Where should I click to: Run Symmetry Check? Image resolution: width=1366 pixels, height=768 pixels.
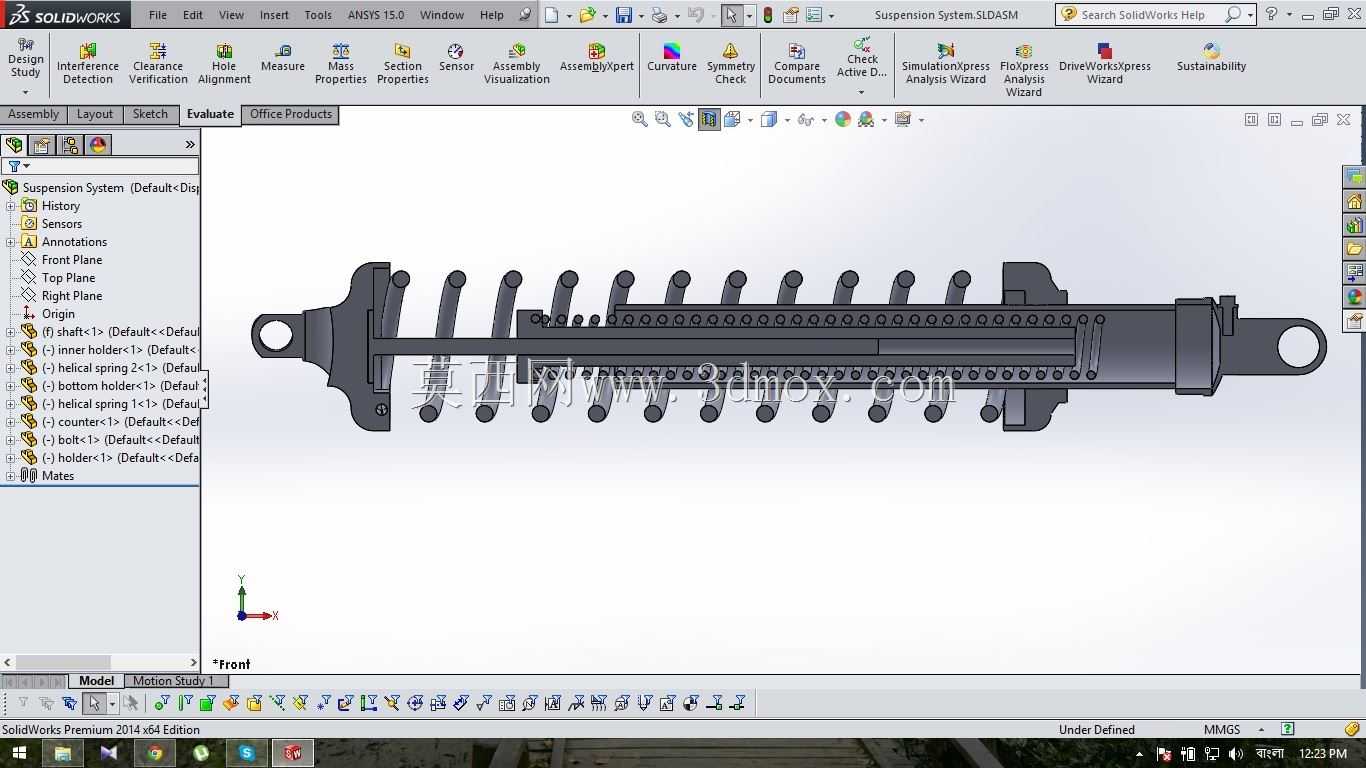(731, 64)
